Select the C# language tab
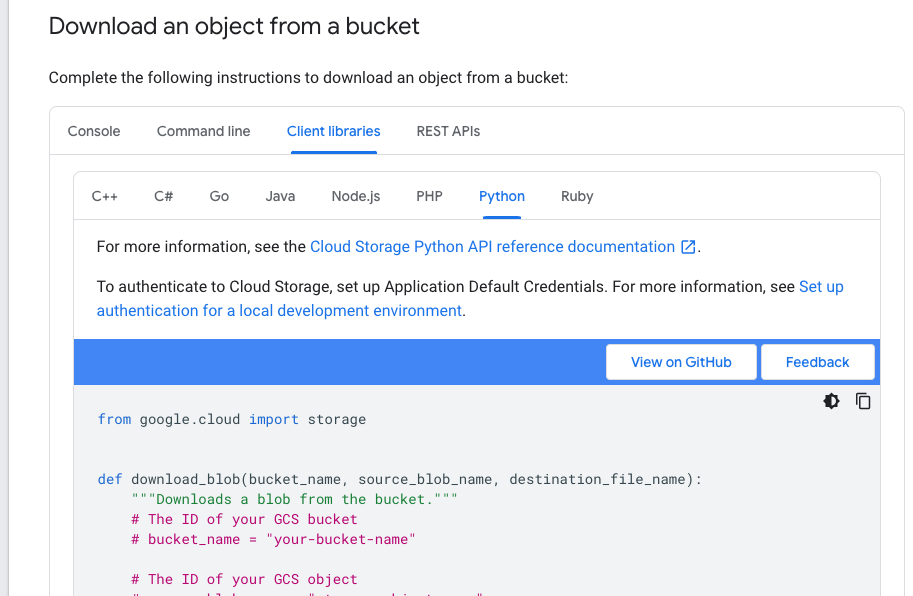Image resolution: width=913 pixels, height=596 pixels. 164,197
